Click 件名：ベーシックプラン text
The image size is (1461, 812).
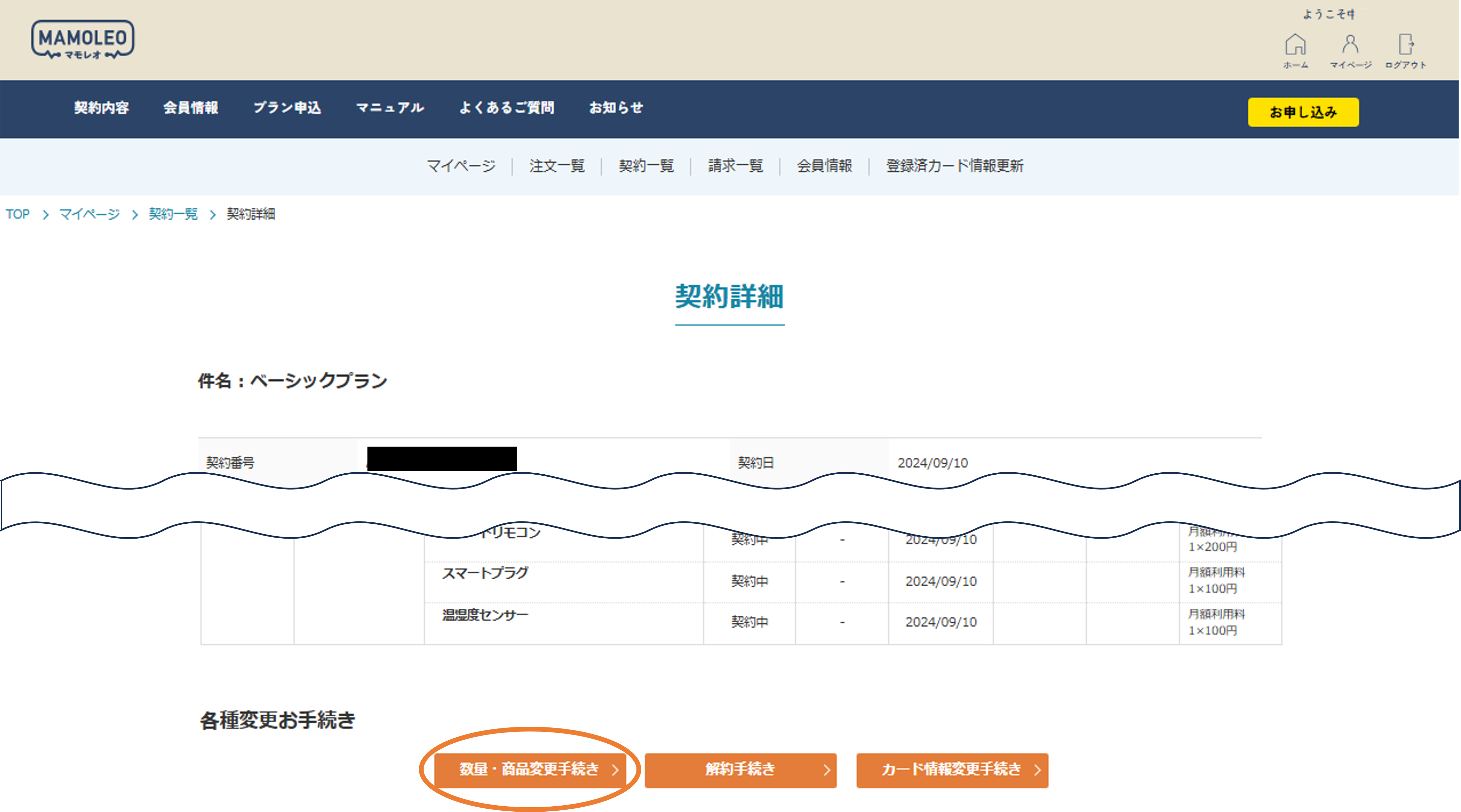pyautogui.click(x=293, y=381)
